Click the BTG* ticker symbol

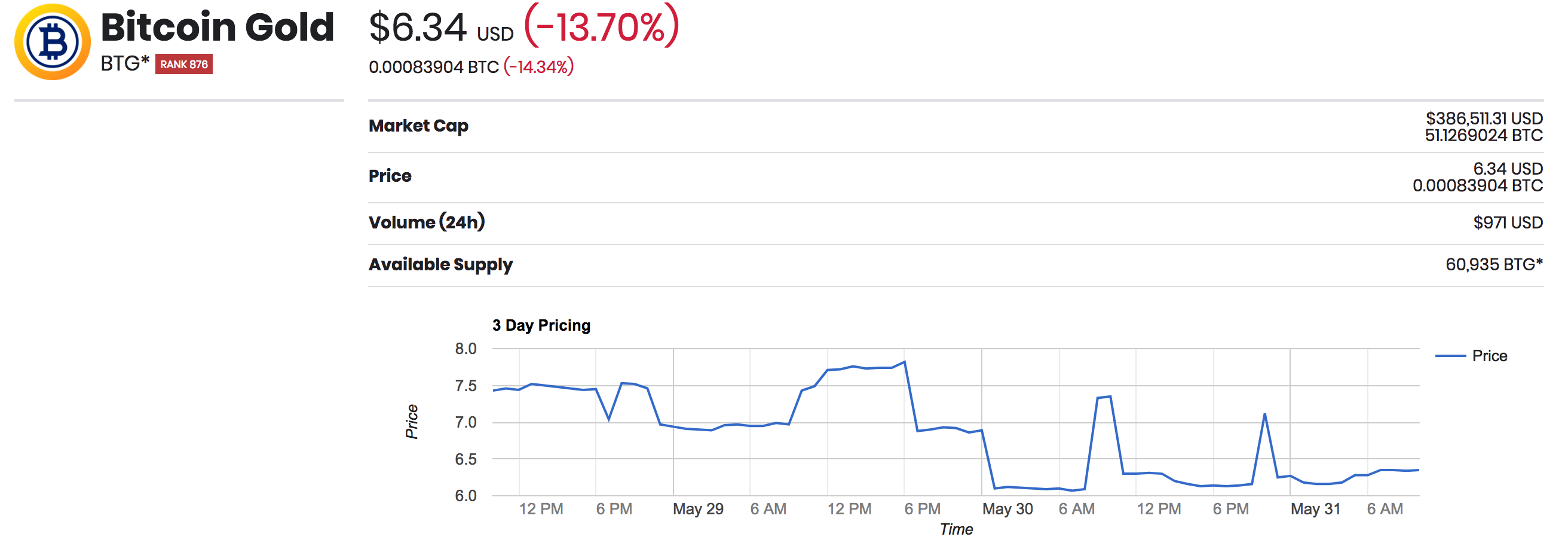tap(125, 63)
